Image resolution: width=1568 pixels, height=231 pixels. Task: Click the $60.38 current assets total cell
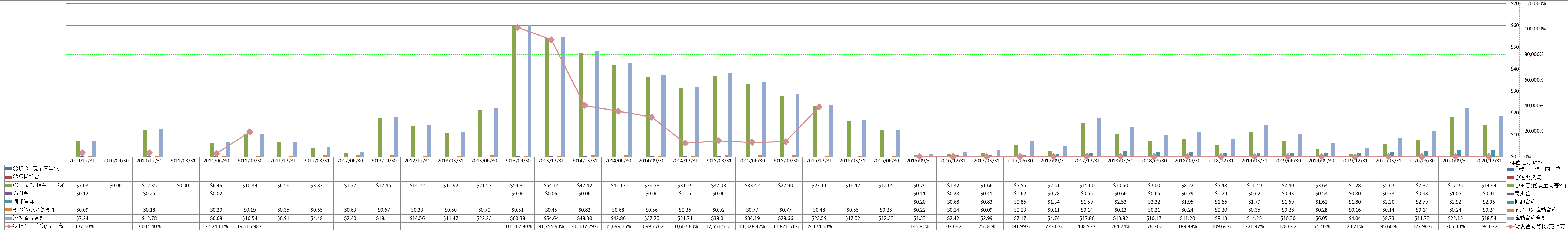click(517, 218)
